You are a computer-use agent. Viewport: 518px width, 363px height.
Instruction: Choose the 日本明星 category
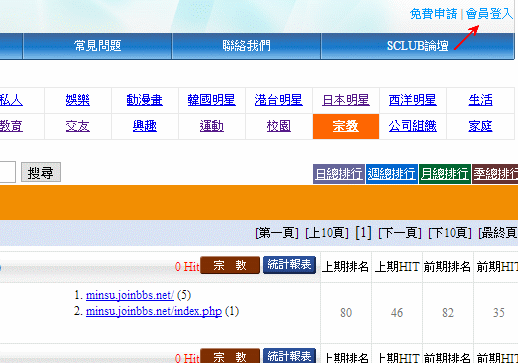[x=346, y=100]
